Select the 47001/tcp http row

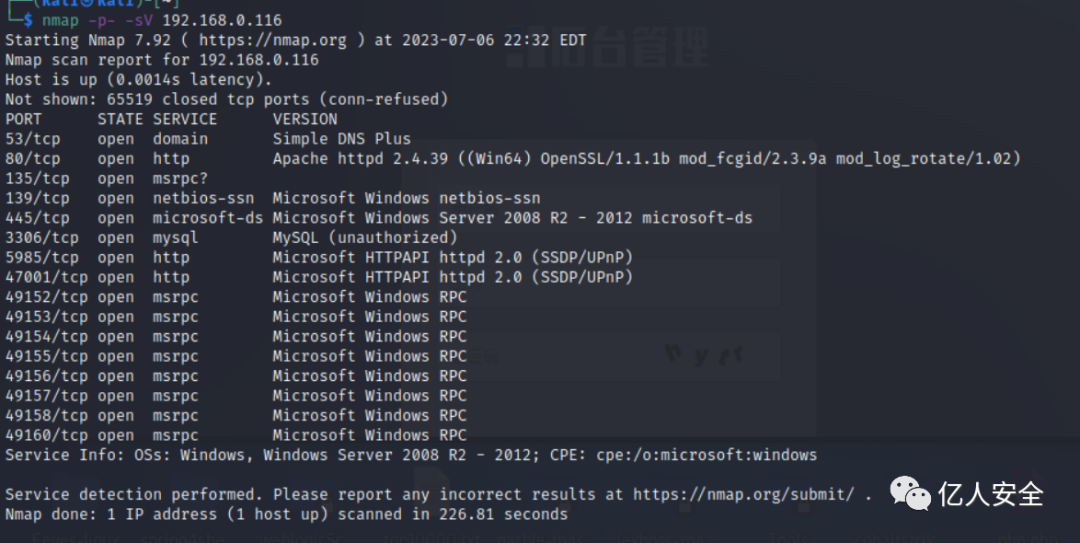click(319, 278)
